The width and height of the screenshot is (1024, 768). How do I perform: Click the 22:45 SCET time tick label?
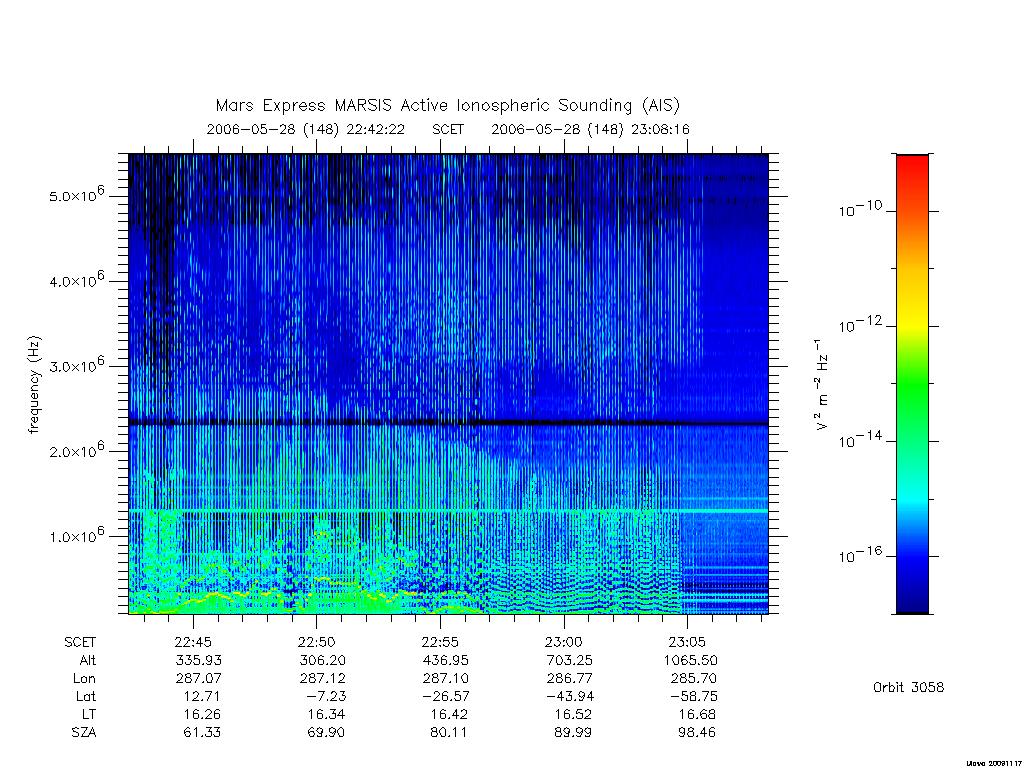193,642
